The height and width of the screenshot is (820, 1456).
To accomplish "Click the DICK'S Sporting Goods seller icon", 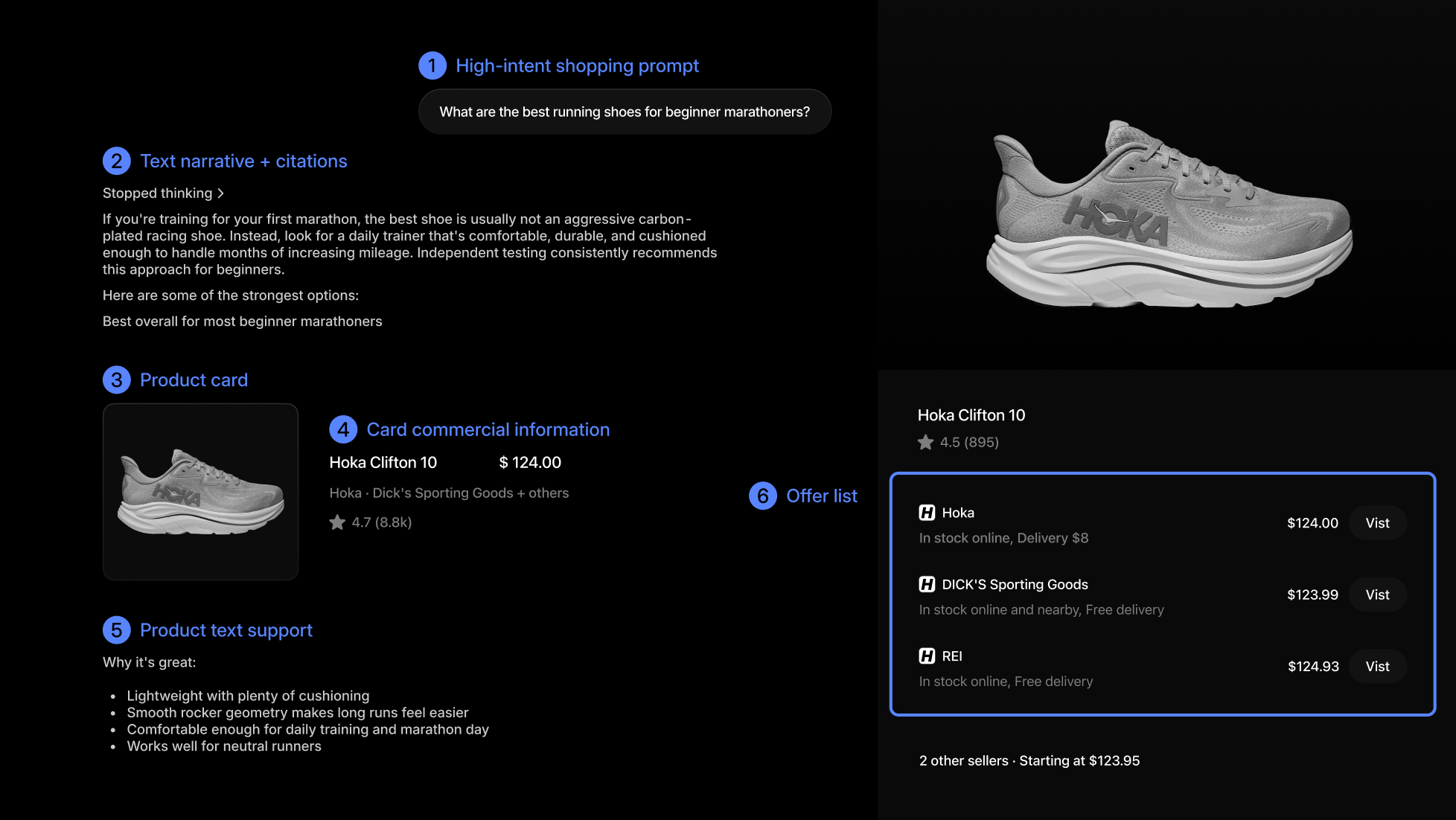I will (x=927, y=584).
